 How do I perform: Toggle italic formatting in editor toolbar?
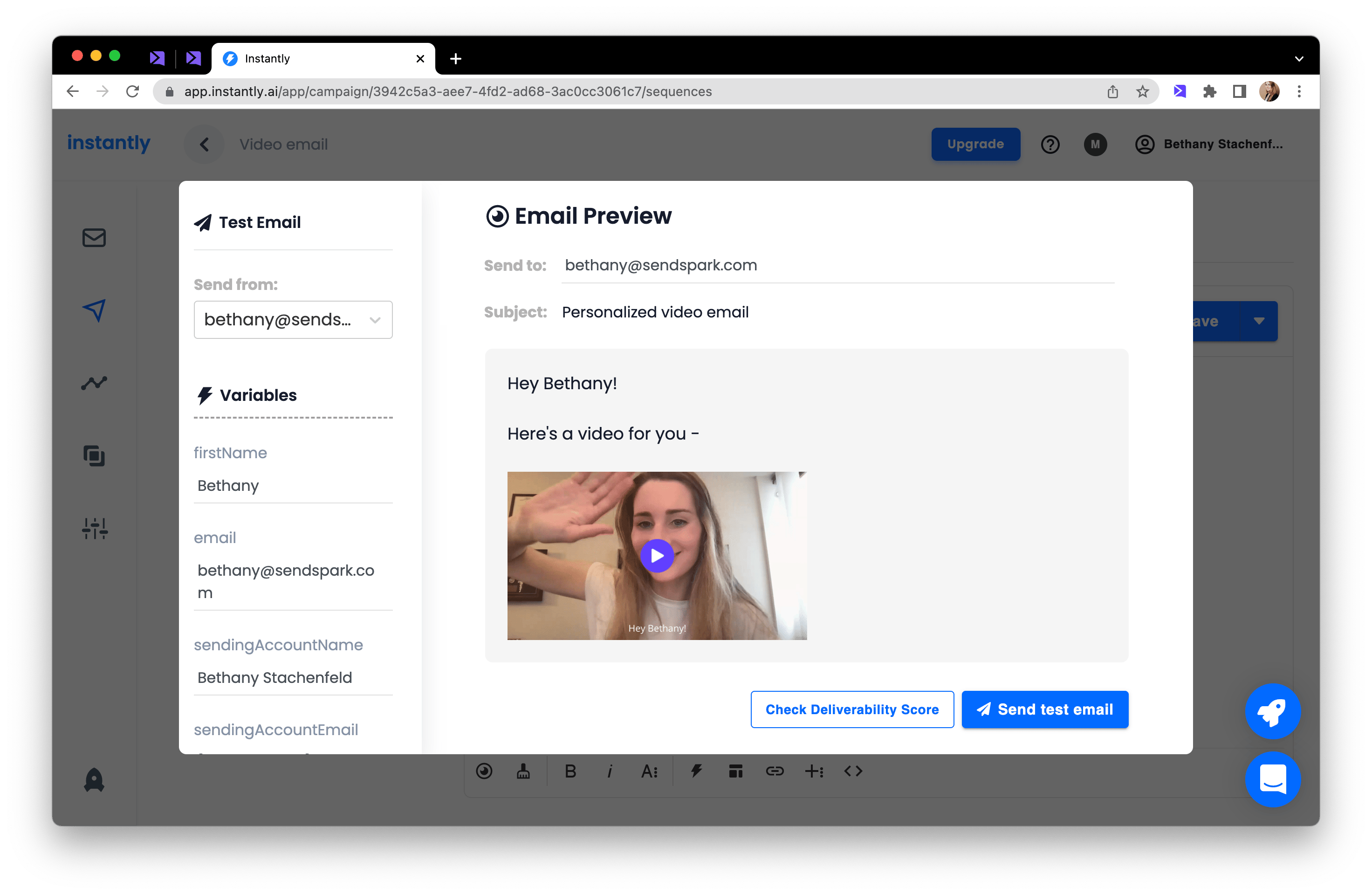pos(609,771)
